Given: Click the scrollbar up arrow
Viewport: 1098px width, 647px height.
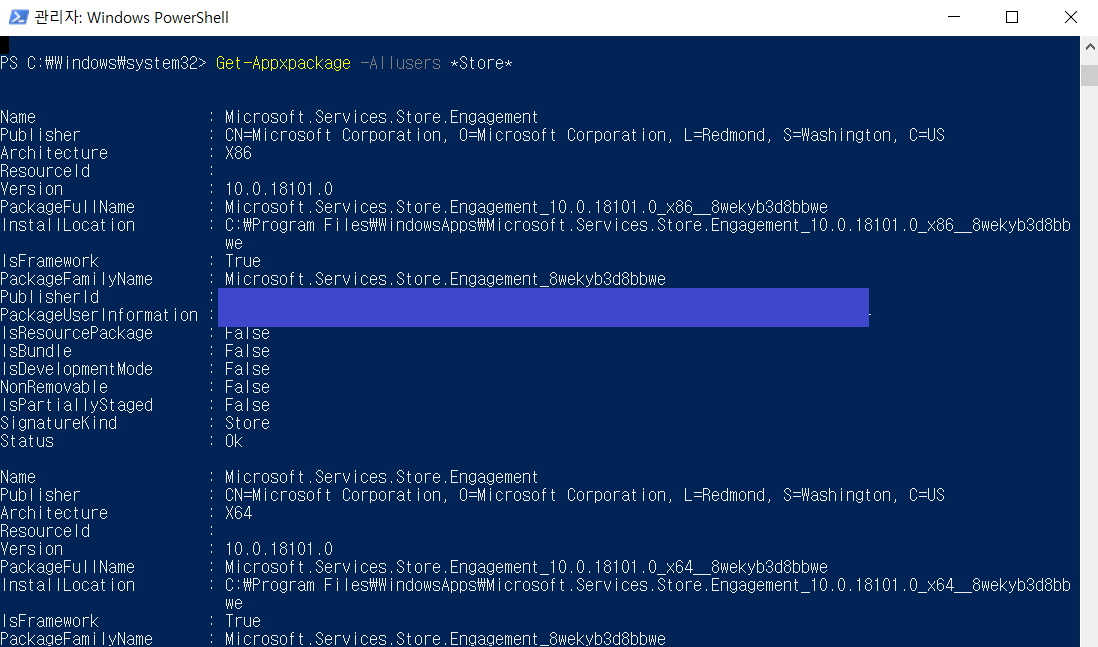Looking at the screenshot, I should pyautogui.click(x=1090, y=47).
